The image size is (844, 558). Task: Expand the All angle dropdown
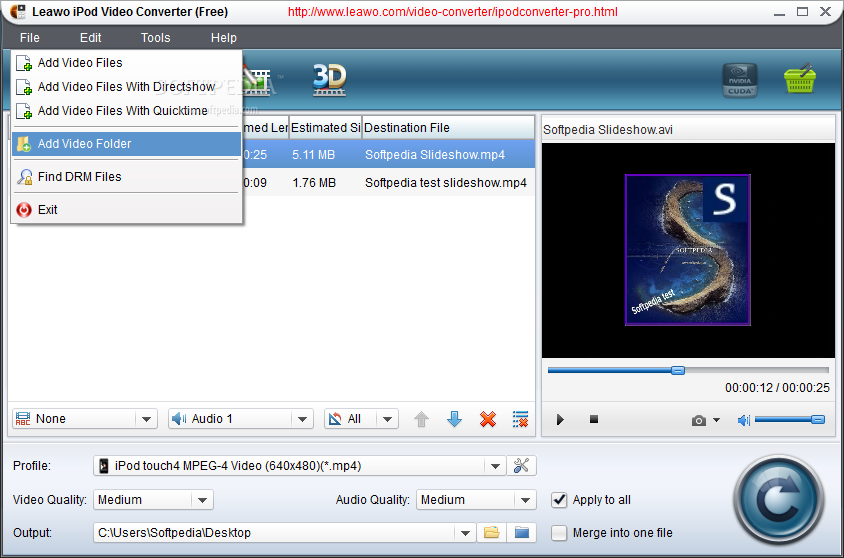[388, 419]
